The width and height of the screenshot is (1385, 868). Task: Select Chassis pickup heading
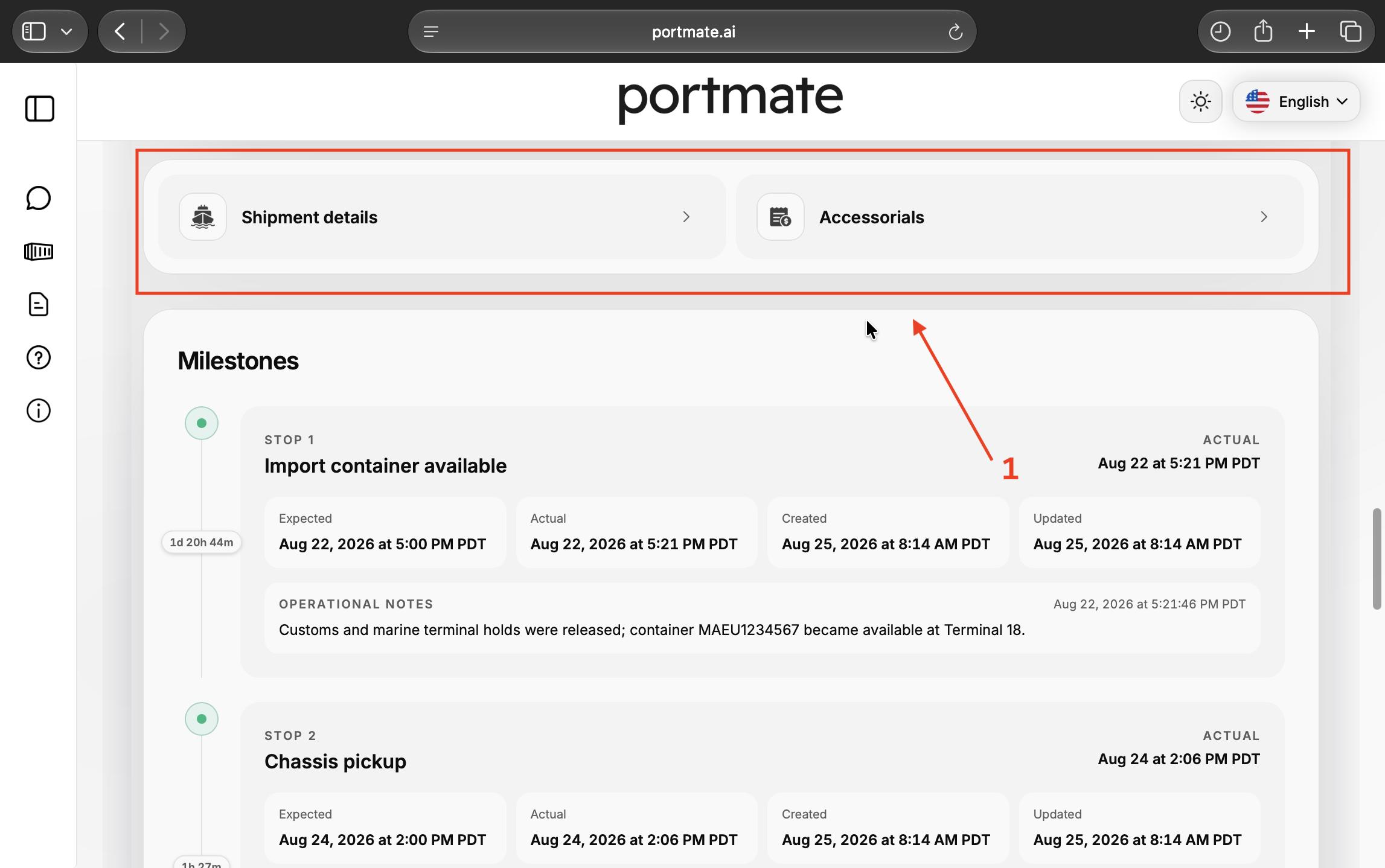click(x=335, y=762)
